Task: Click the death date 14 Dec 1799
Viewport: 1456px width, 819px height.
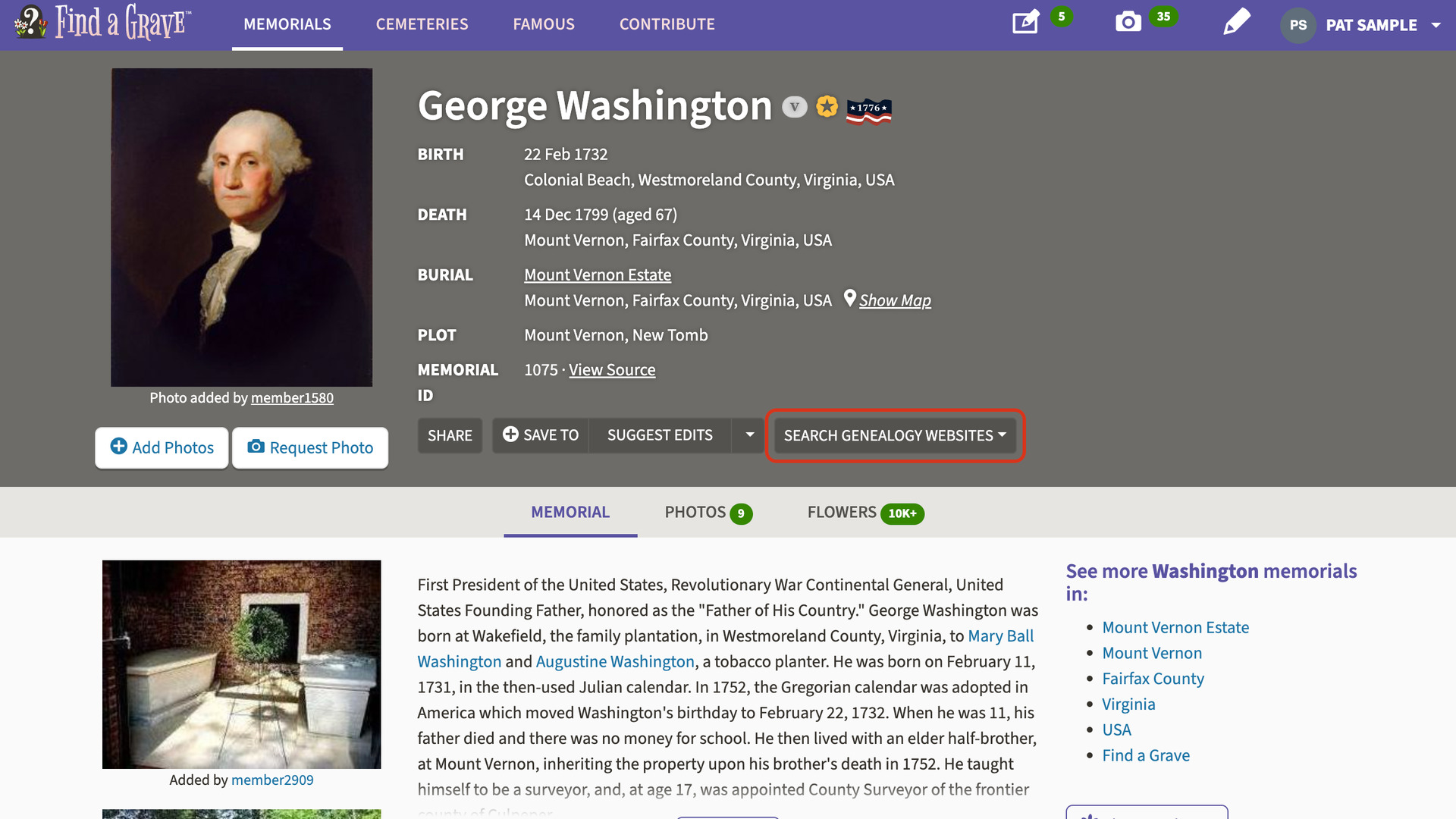Action: tap(566, 215)
